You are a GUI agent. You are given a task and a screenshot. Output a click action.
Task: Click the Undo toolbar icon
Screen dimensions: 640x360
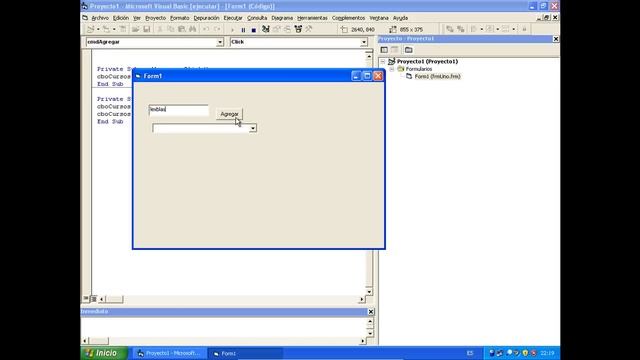click(206, 29)
